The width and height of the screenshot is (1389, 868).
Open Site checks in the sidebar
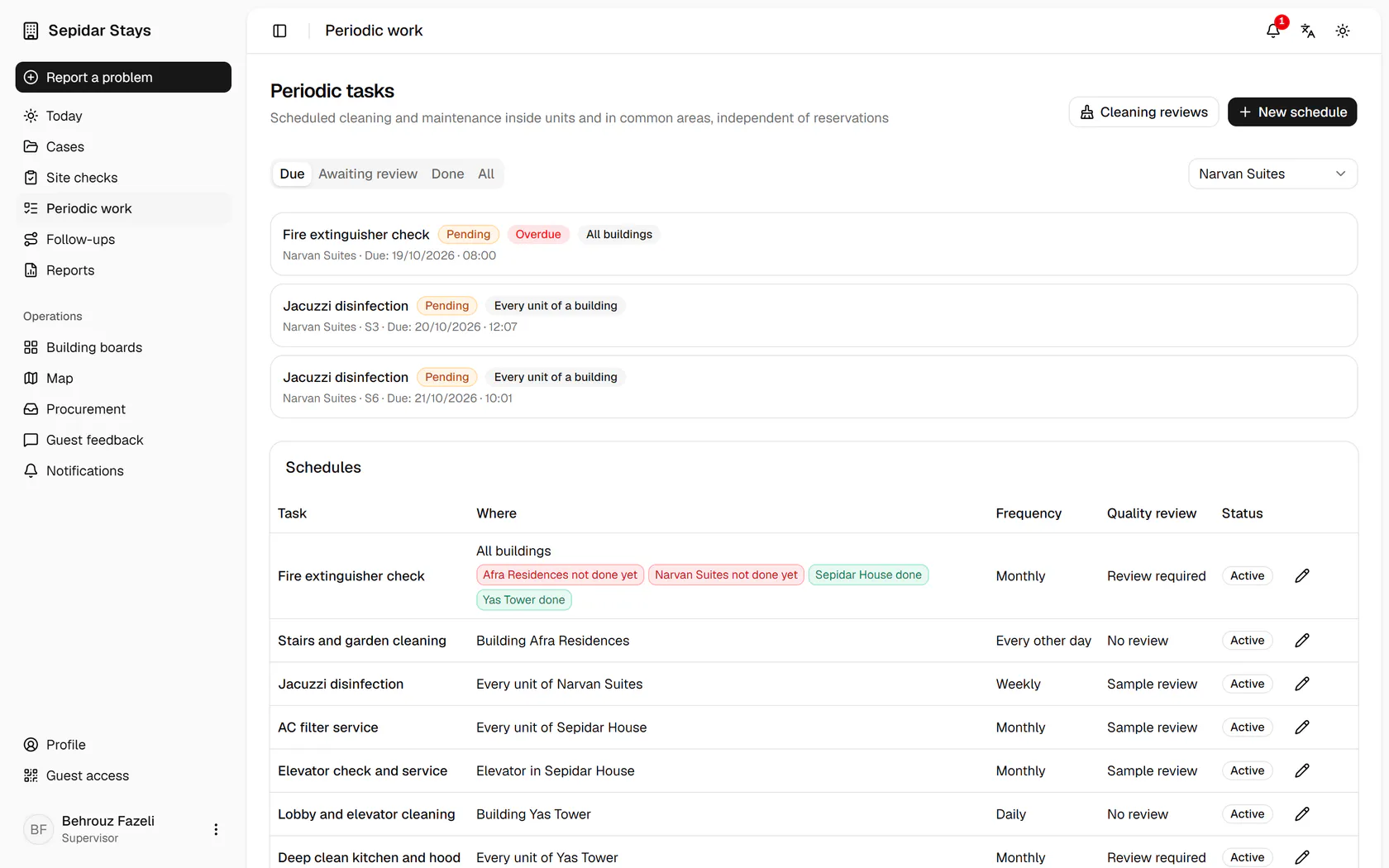tap(123, 178)
